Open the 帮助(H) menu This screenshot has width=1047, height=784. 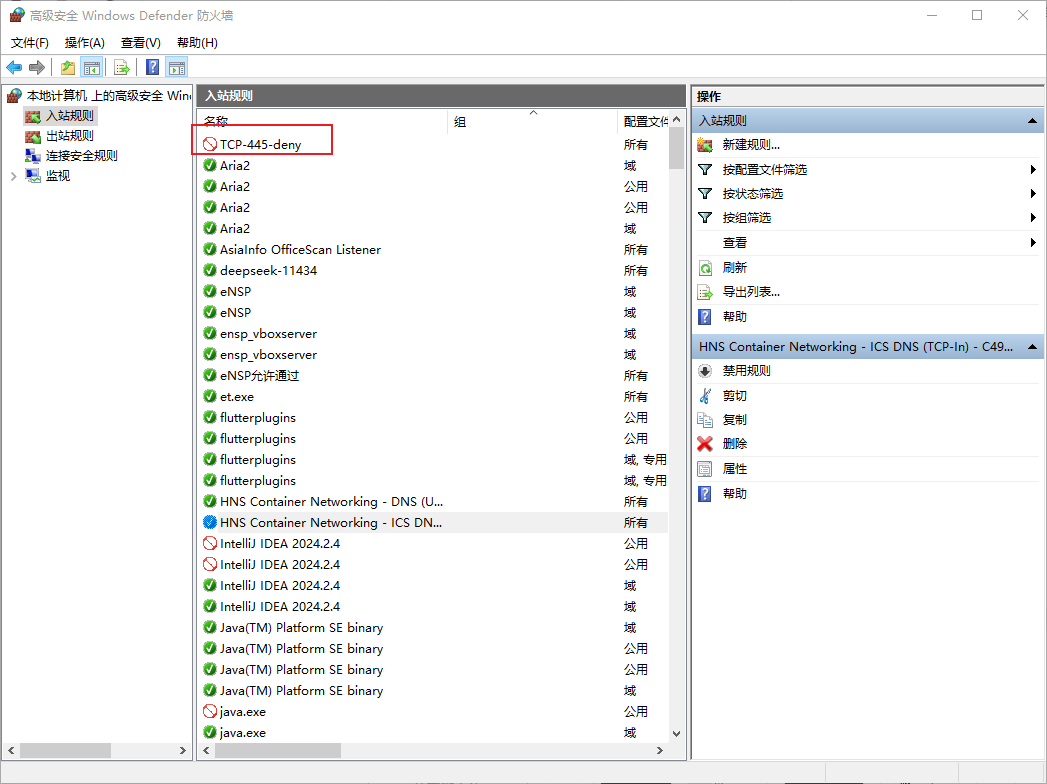click(x=197, y=43)
